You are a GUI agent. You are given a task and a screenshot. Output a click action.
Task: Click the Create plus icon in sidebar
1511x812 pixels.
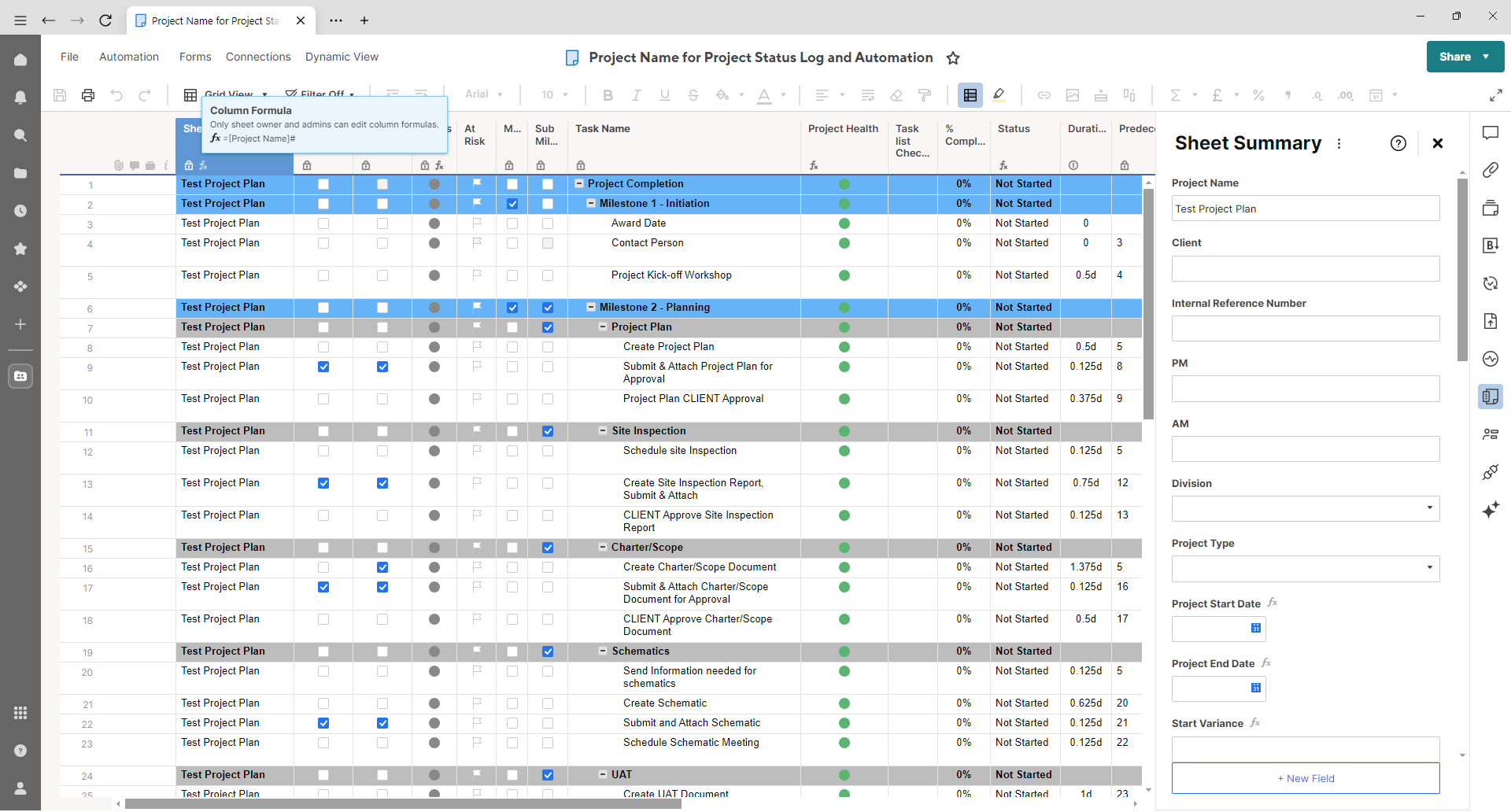pos(20,324)
